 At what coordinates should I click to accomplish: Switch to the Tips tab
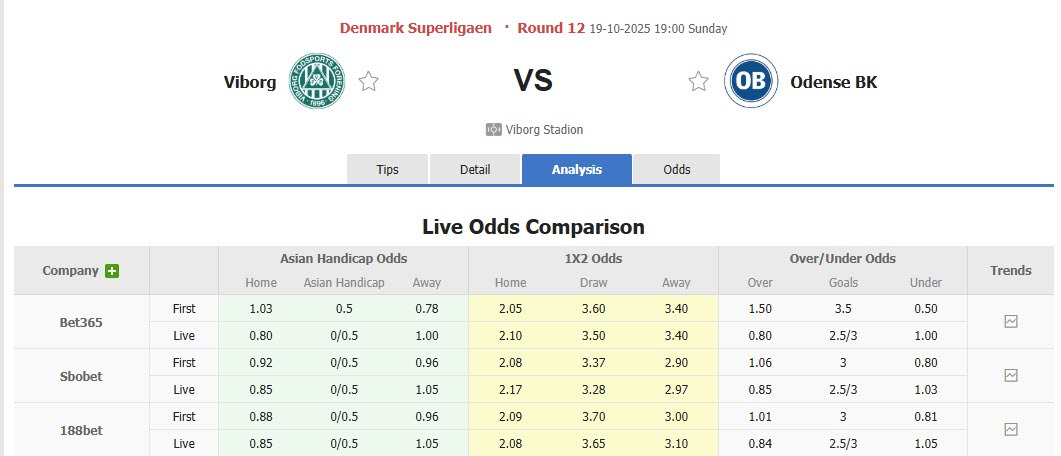click(387, 169)
